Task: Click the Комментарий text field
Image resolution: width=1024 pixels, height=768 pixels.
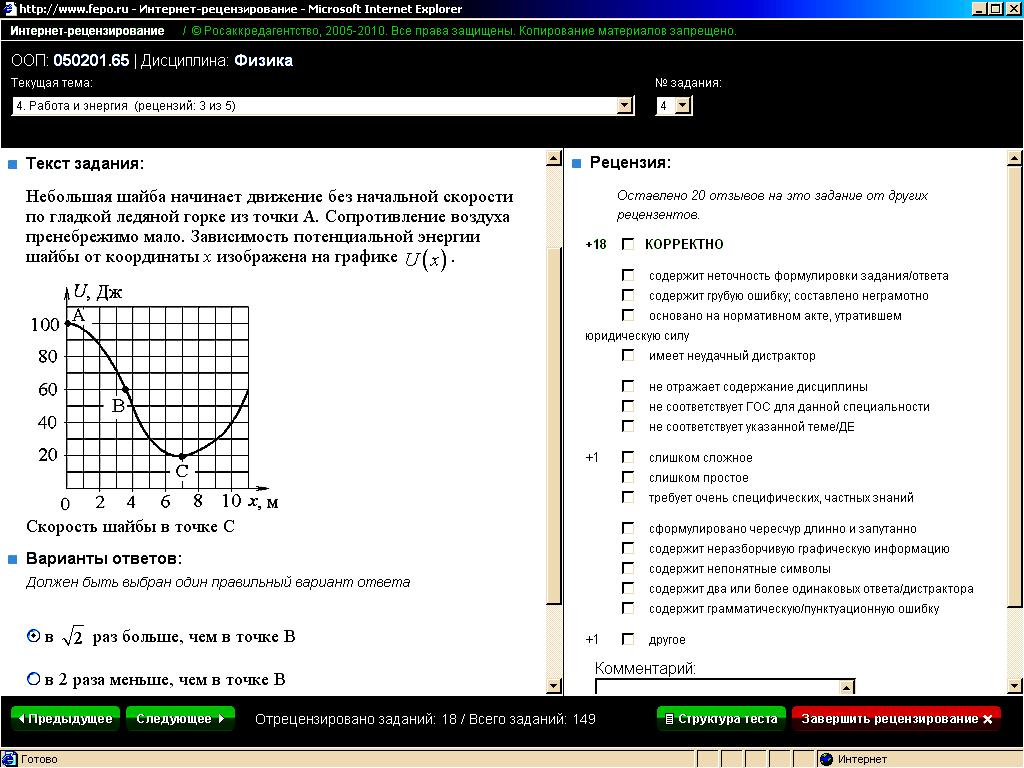Action: pos(717,687)
